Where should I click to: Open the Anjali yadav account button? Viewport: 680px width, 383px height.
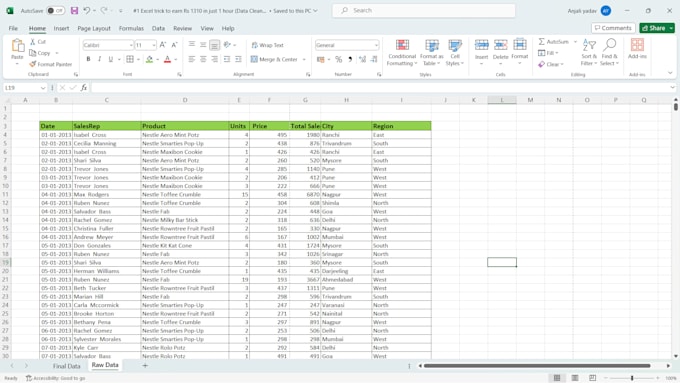click(589, 10)
